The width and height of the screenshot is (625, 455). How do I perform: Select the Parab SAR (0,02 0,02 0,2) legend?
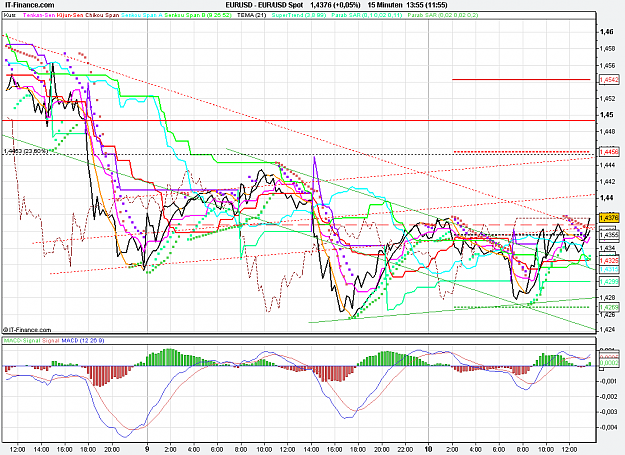pos(442,15)
